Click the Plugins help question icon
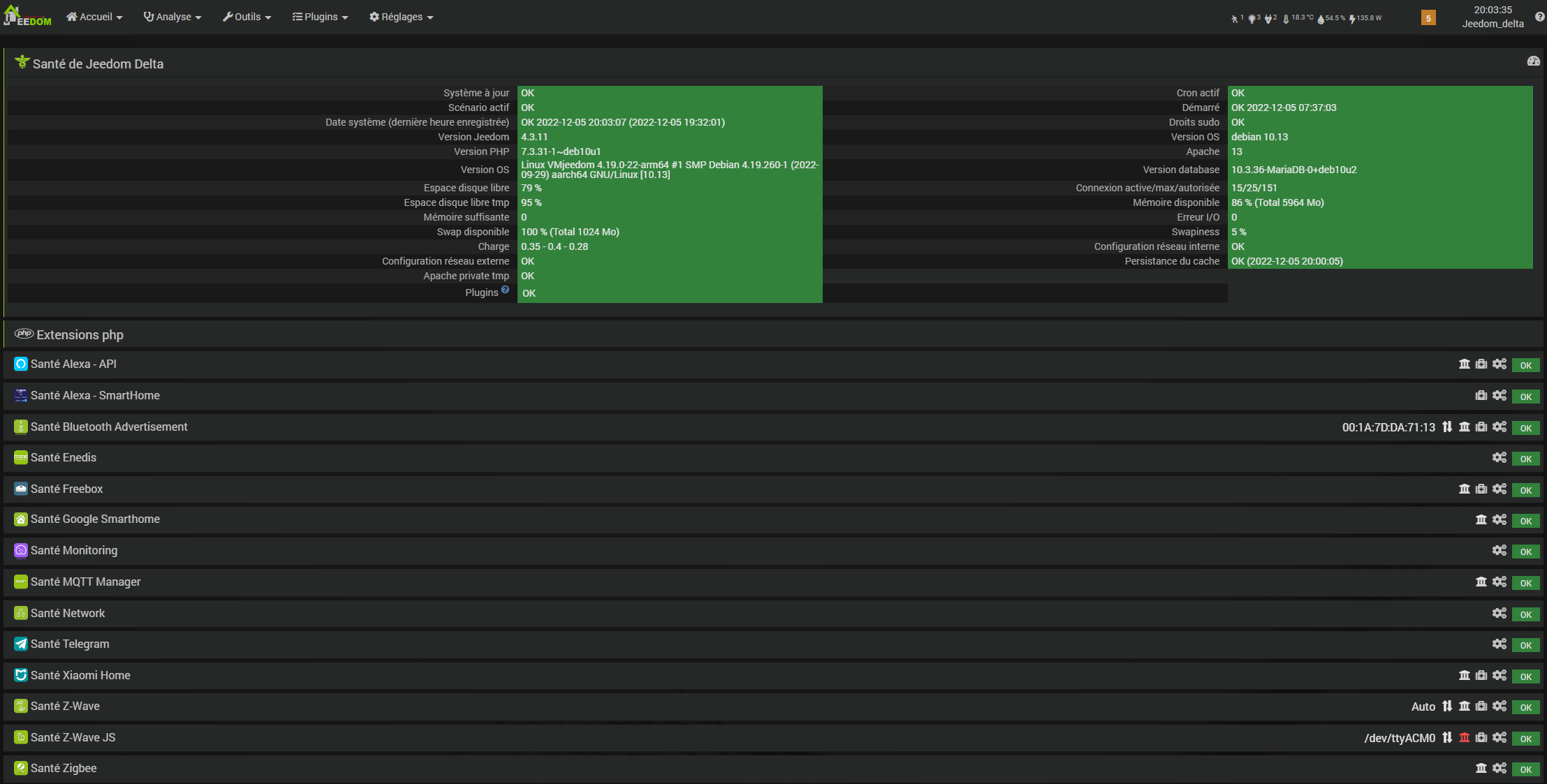Viewport: 1547px width, 784px height. (x=505, y=290)
